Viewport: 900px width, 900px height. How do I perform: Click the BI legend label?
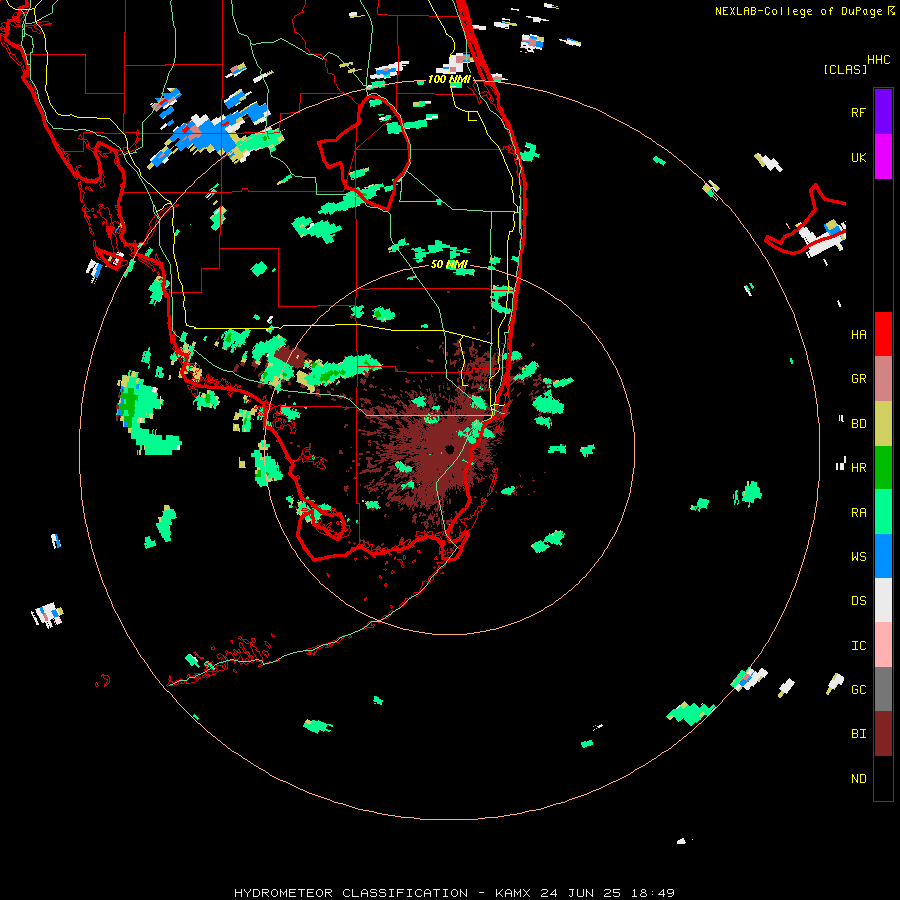coord(858,734)
